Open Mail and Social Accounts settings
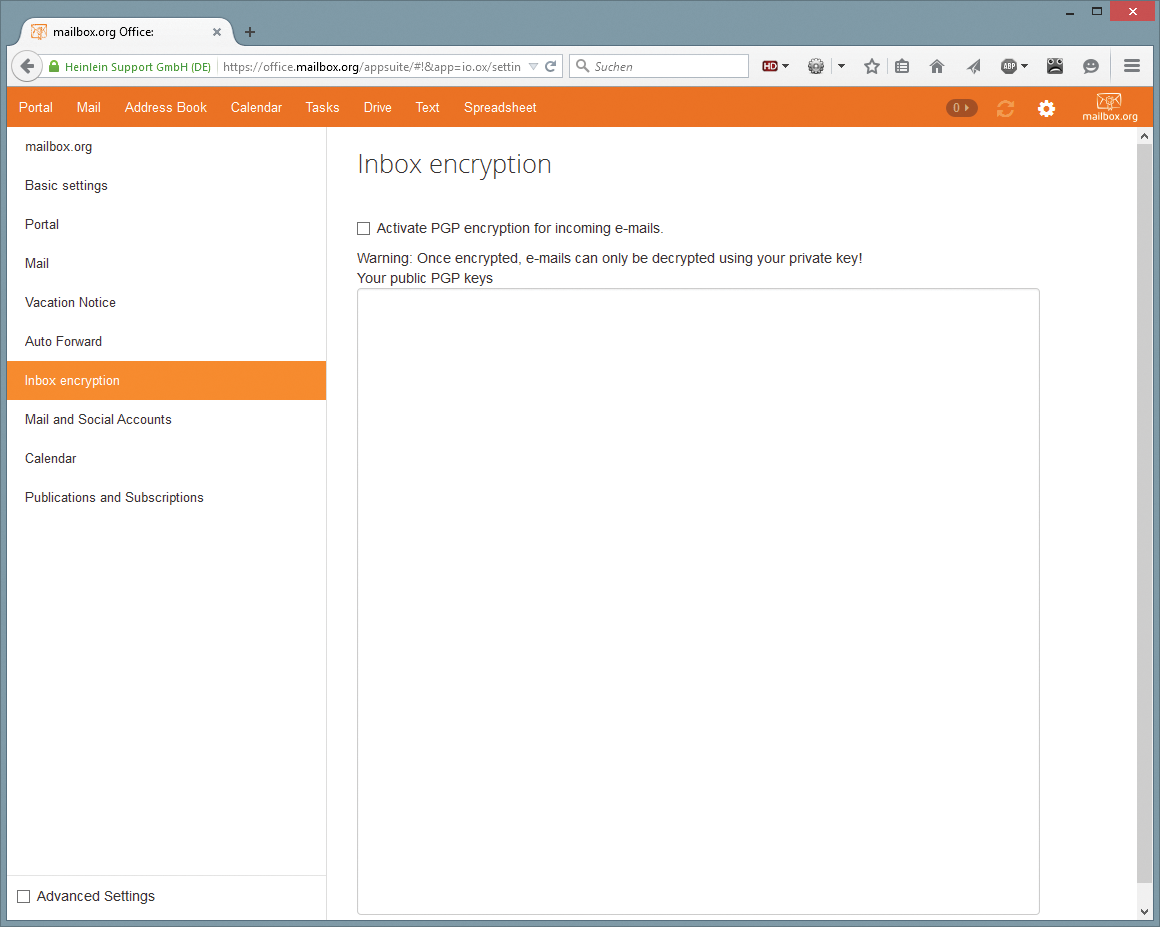The width and height of the screenshot is (1160, 927). click(97, 419)
